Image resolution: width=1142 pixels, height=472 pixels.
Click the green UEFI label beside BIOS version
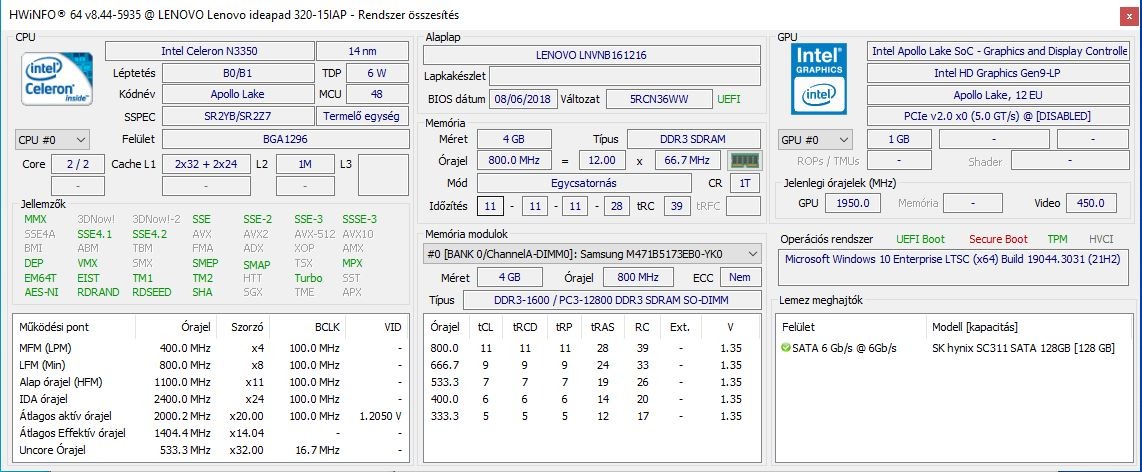[x=729, y=99]
